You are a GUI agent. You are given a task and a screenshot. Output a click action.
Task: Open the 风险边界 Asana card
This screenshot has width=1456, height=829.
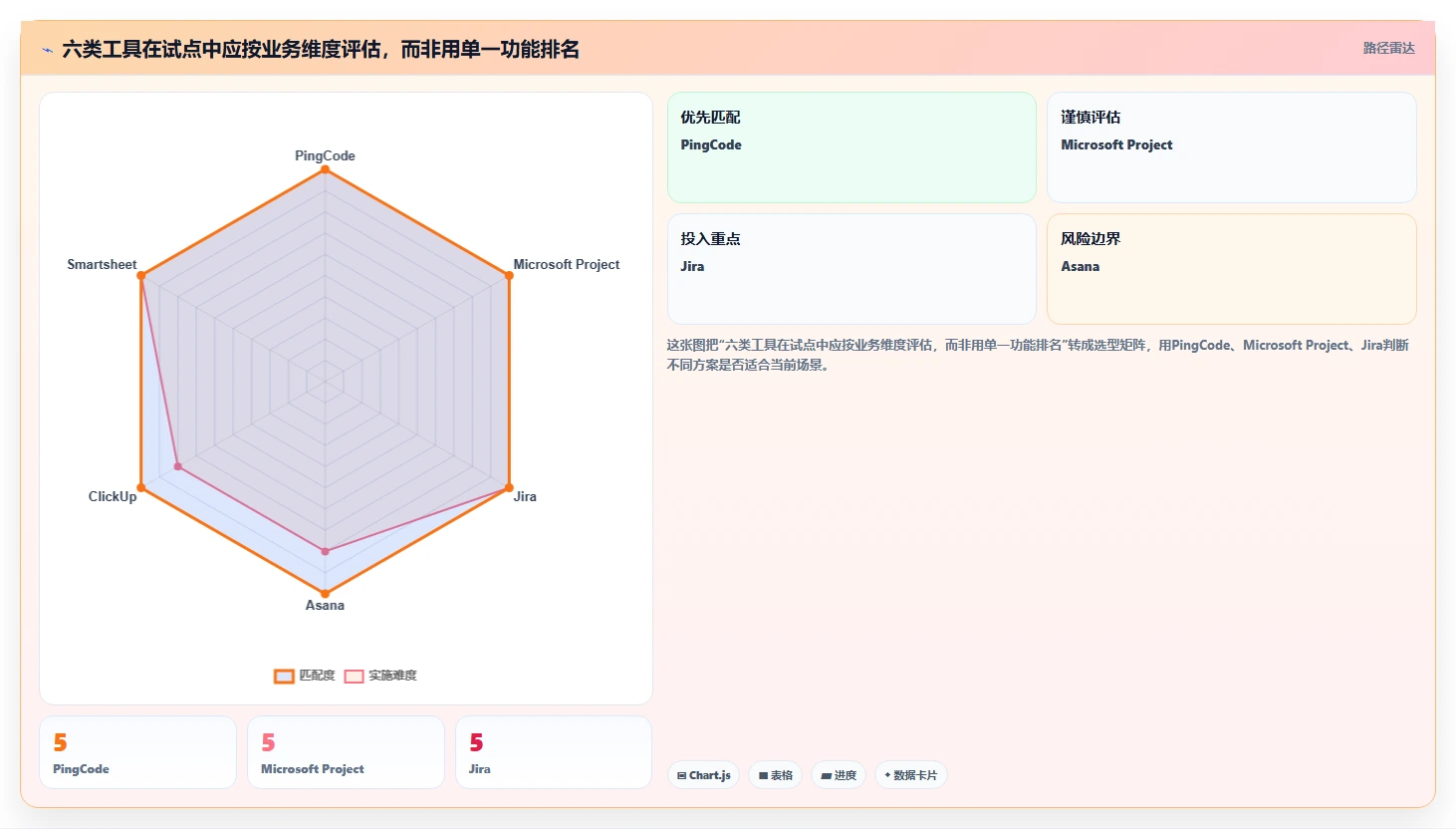coord(1232,269)
